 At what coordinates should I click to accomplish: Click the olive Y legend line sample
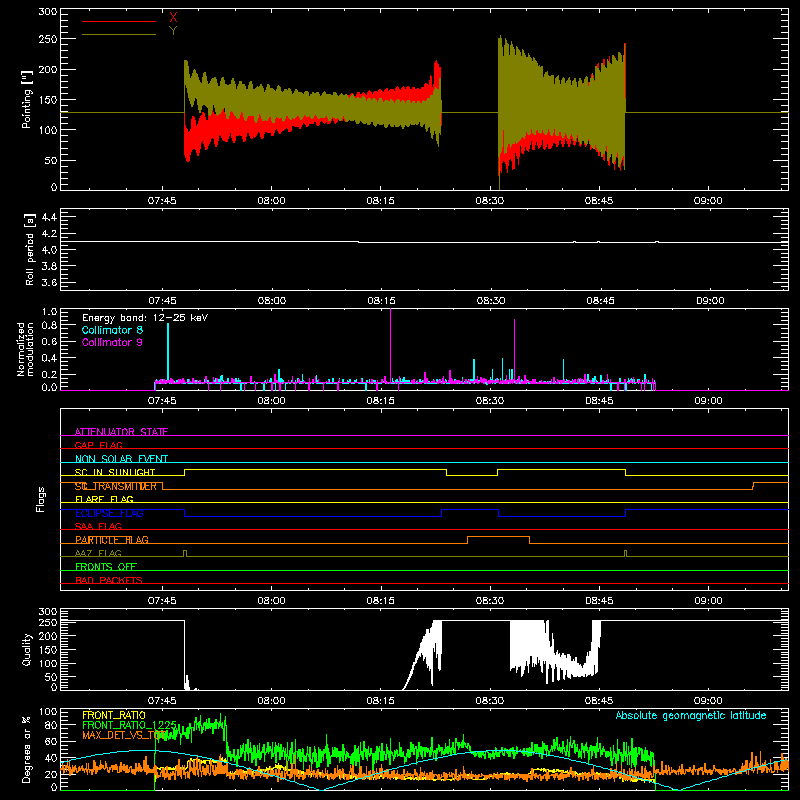[119, 34]
